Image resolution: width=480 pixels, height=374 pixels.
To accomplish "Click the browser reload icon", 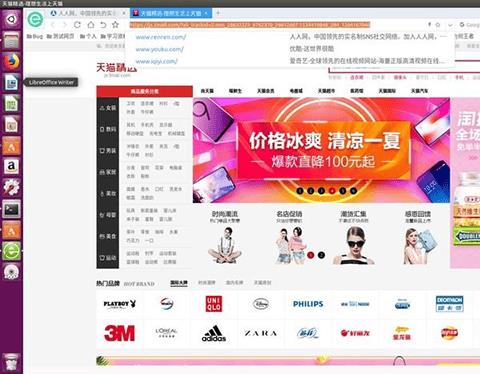I will 77,25.
